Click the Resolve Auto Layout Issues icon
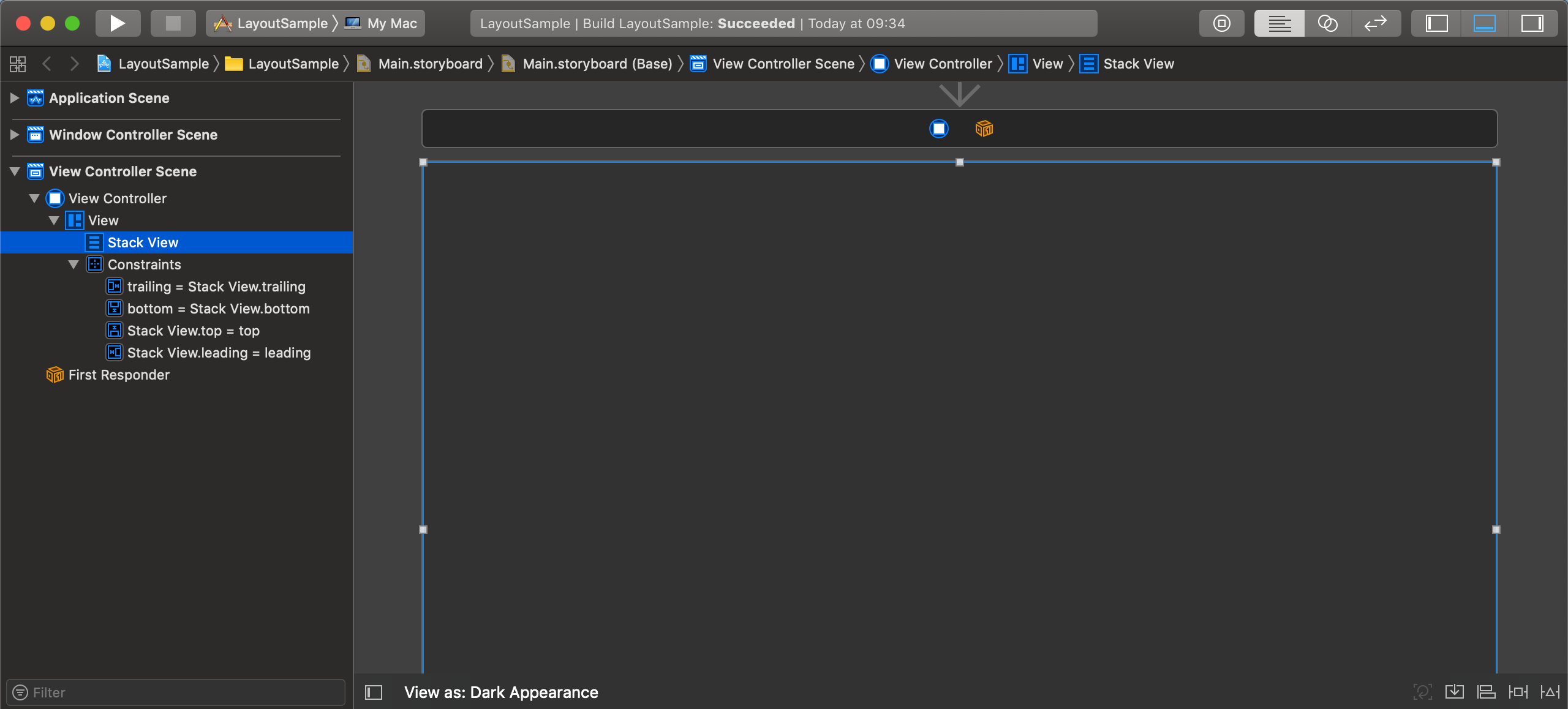This screenshot has width=1568, height=709. [1551, 692]
